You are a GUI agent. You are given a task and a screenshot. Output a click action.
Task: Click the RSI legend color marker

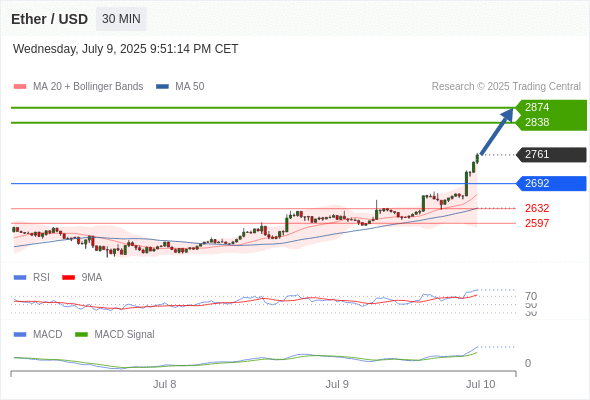(20, 278)
